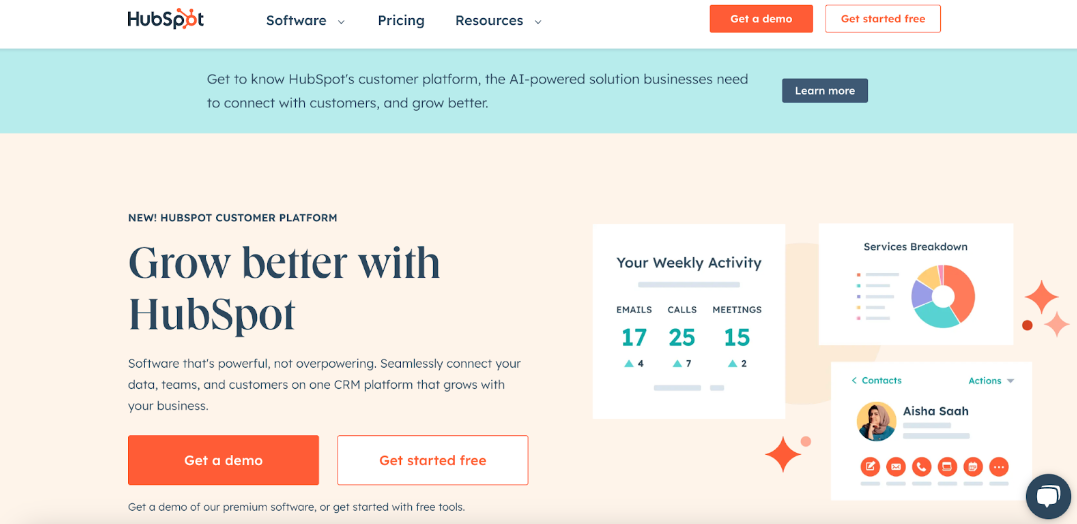This screenshot has width=1077, height=524.
Task: Open the Pricing menu item
Action: (x=401, y=21)
